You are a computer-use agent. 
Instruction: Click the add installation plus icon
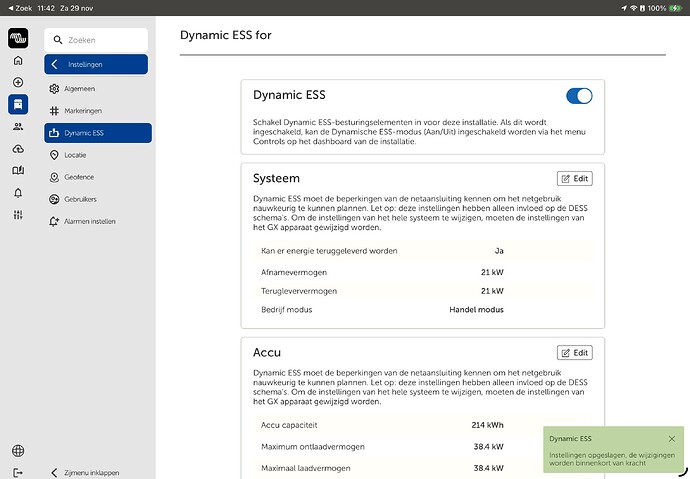[18, 82]
